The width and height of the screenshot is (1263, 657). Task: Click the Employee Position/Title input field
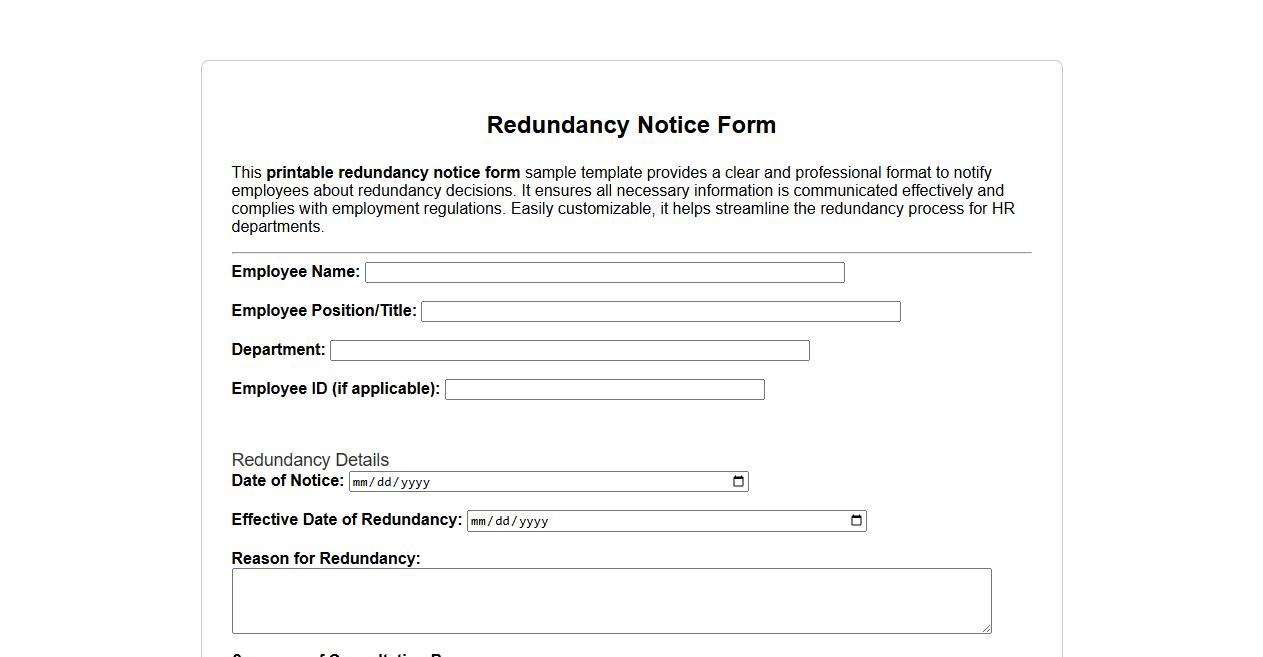[660, 311]
